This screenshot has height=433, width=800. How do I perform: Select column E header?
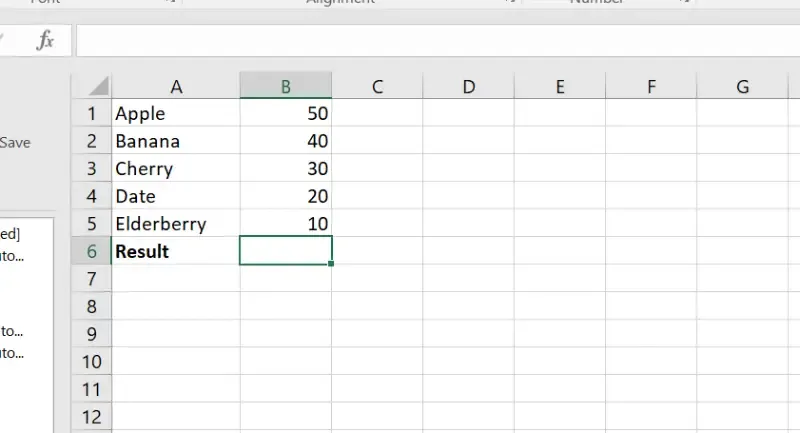[560, 86]
